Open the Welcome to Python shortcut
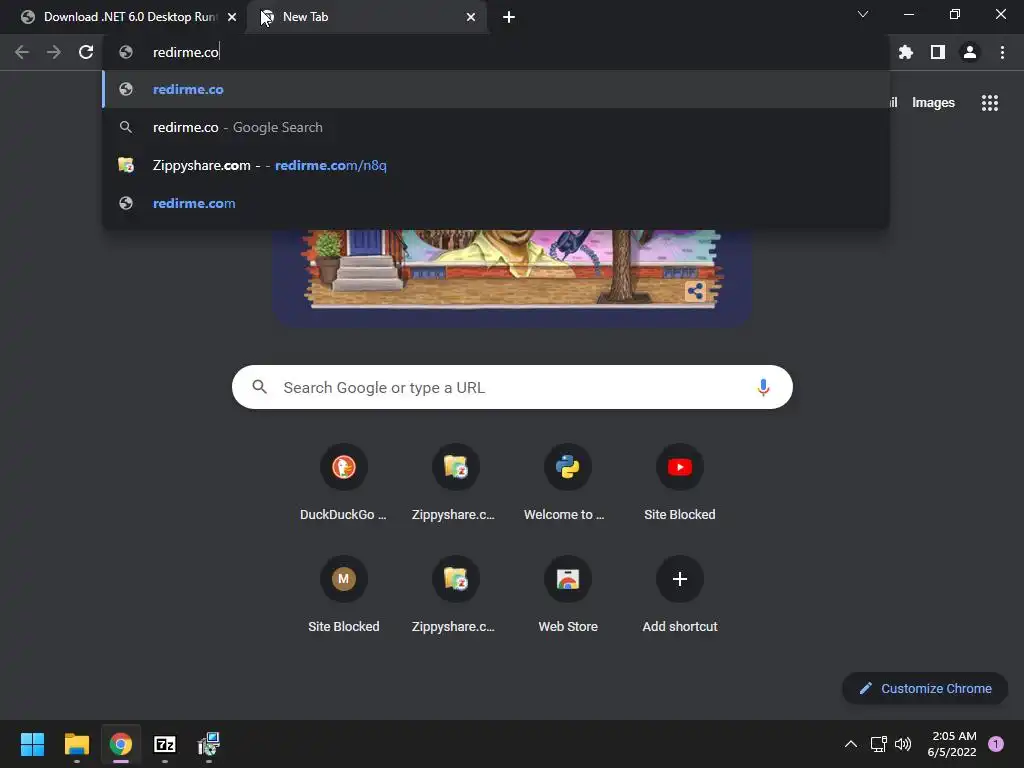This screenshot has height=768, width=1024. tap(568, 482)
